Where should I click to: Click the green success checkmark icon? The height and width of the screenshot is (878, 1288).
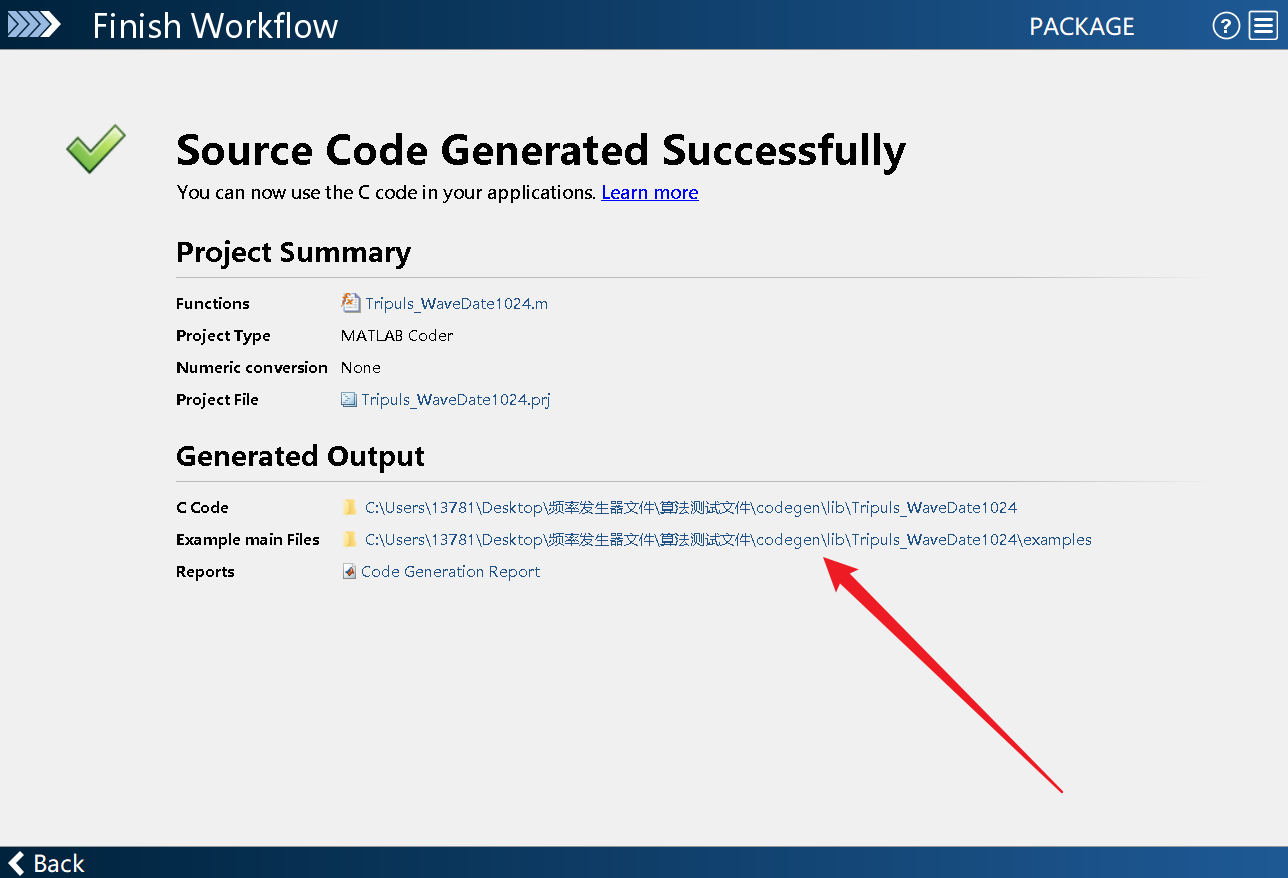(96, 149)
